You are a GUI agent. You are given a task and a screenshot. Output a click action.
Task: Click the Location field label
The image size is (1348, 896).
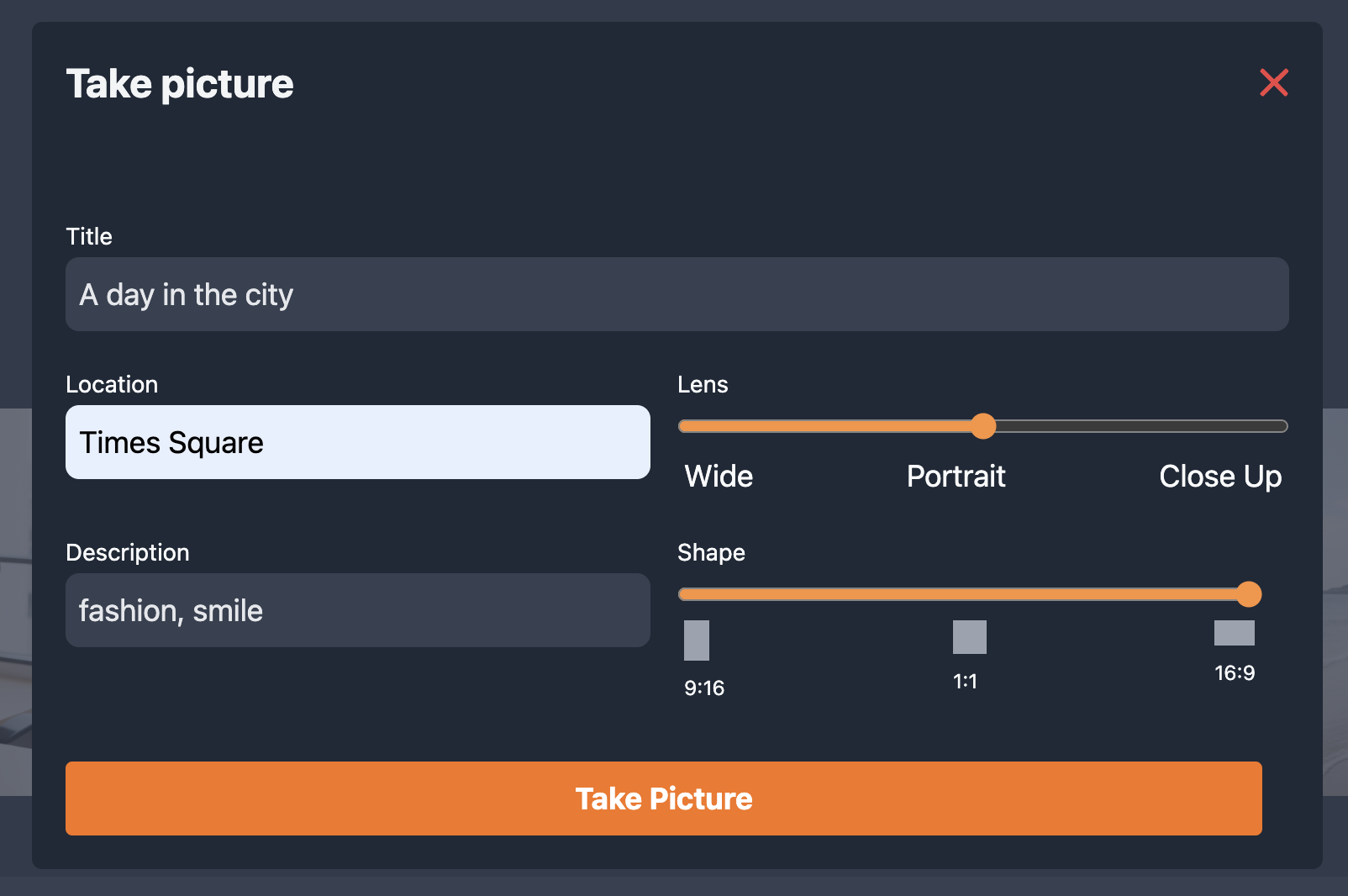tap(112, 384)
